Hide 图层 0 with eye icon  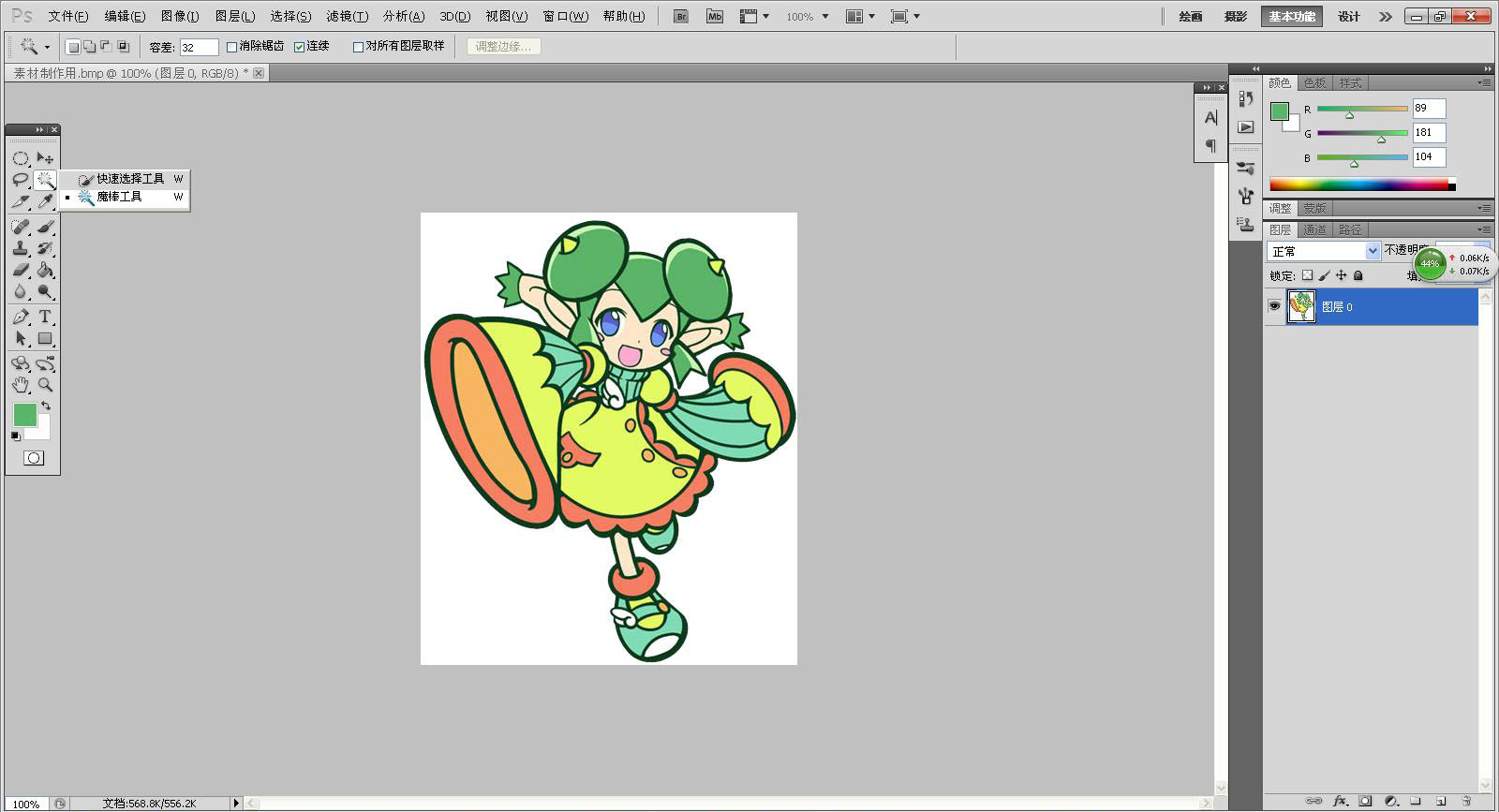[x=1274, y=306]
